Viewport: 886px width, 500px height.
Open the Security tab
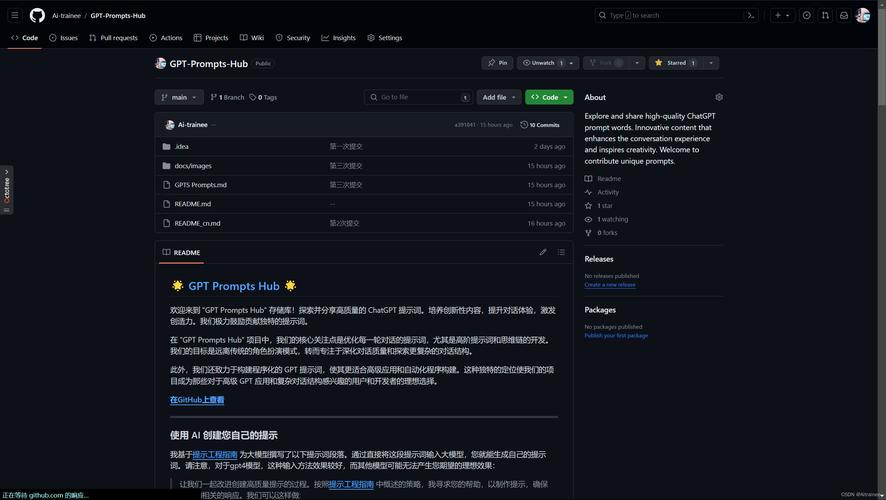(x=293, y=38)
